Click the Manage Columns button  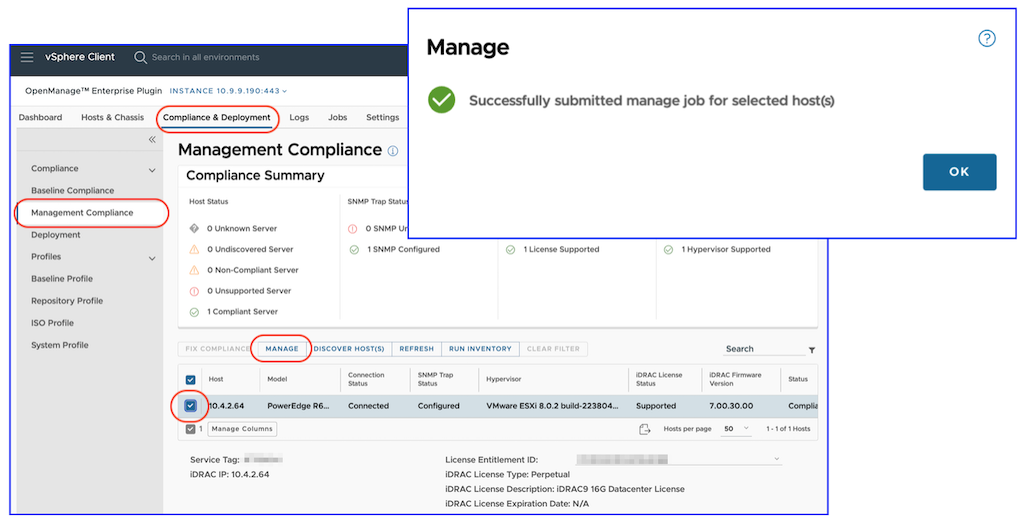pos(242,429)
